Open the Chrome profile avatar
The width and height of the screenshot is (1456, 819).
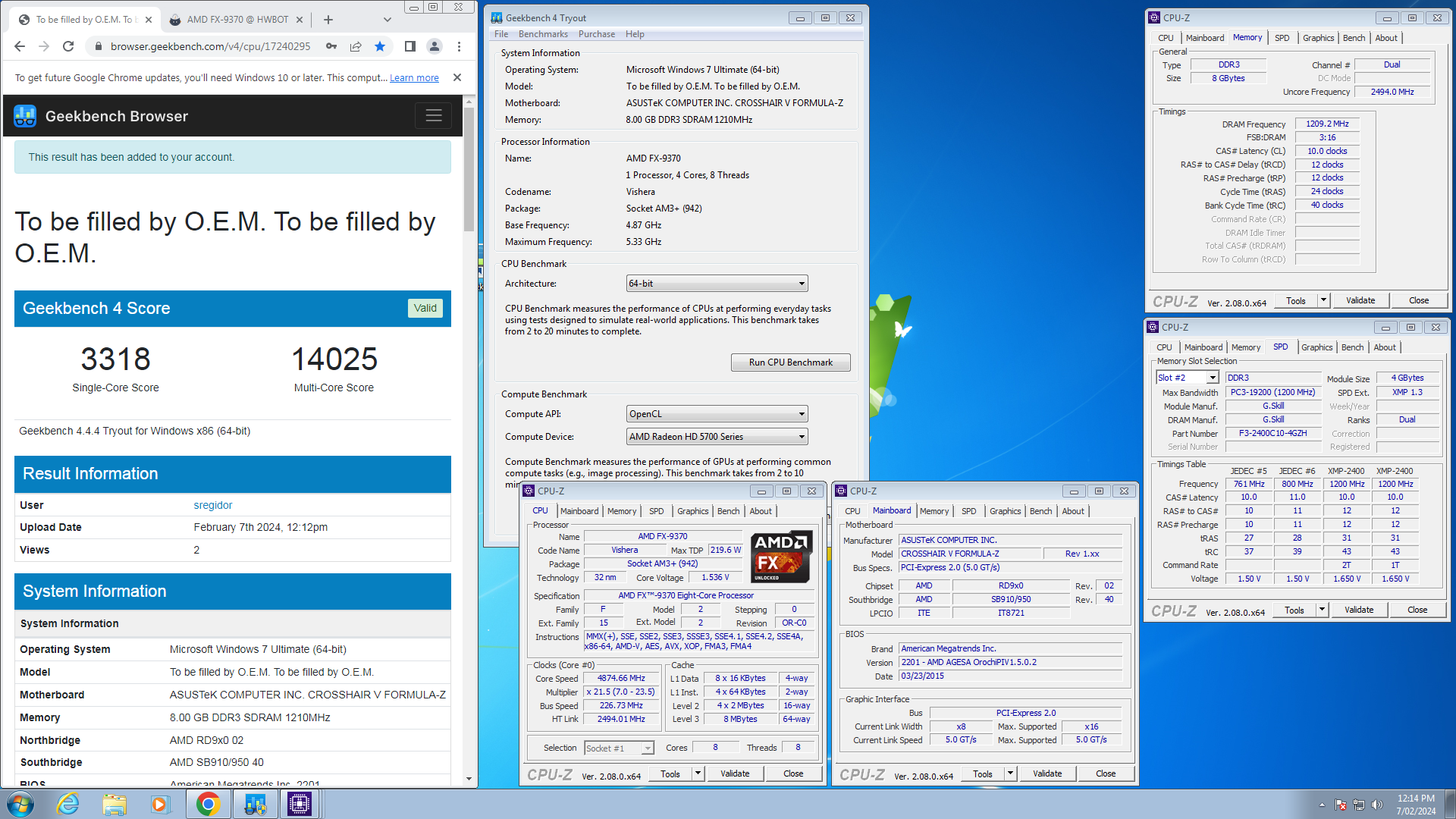pos(435,46)
